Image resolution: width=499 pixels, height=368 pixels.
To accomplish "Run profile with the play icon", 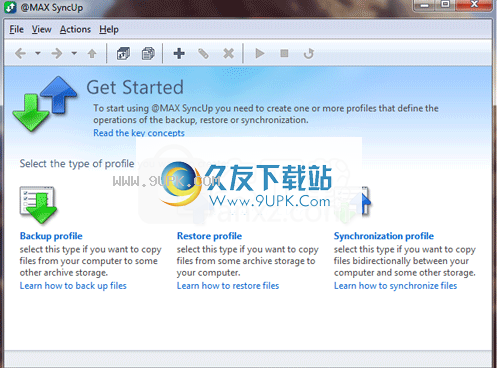I will pos(260,53).
